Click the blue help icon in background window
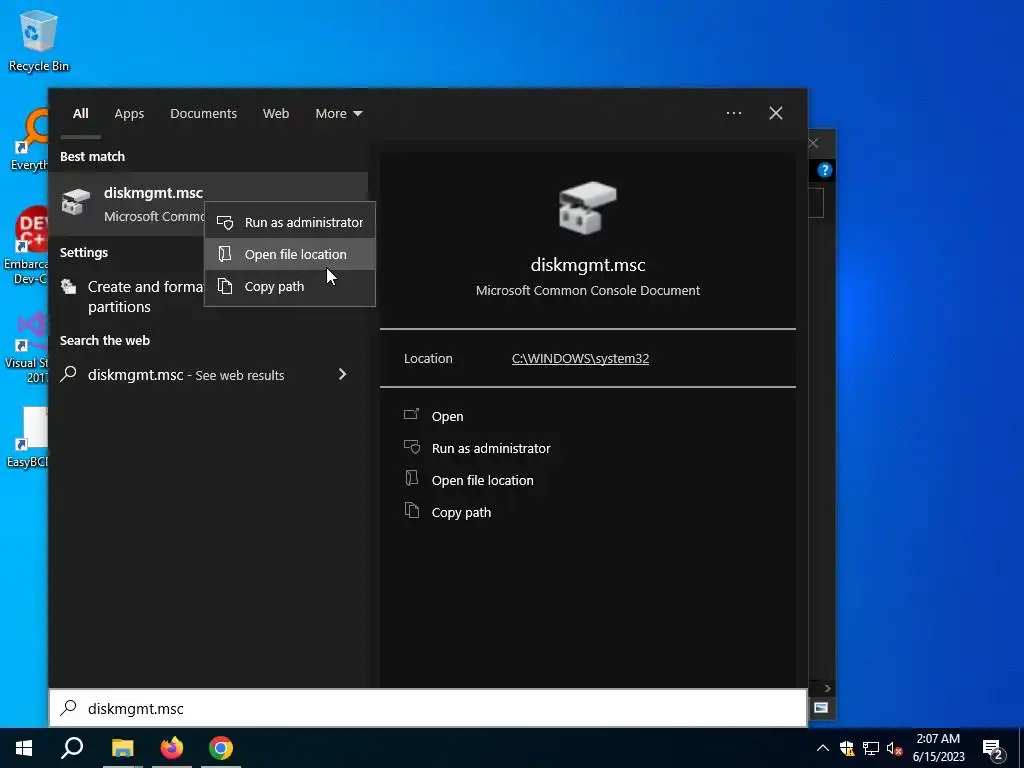Image resolution: width=1024 pixels, height=768 pixels. (824, 170)
